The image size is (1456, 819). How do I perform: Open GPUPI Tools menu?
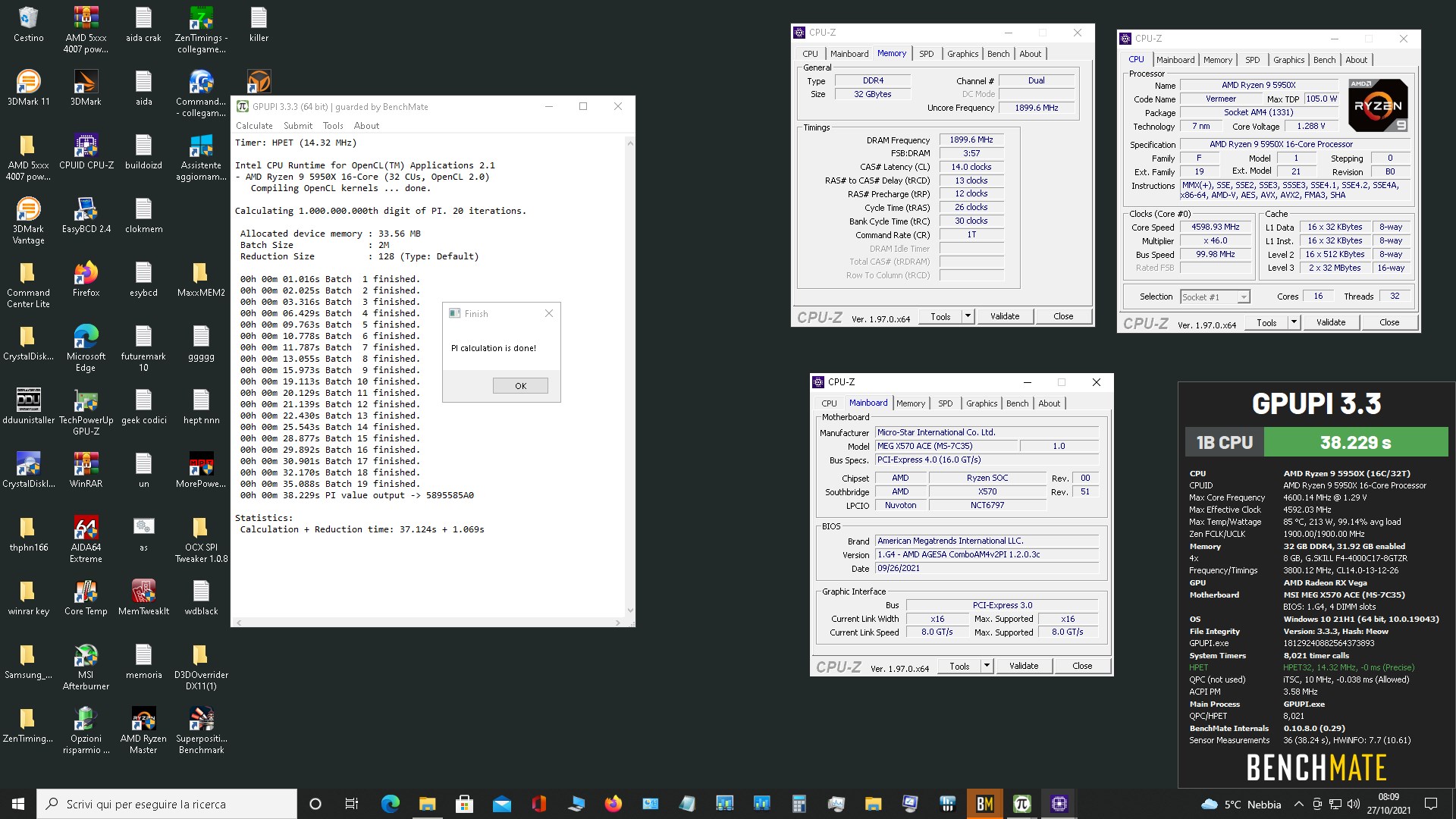(x=333, y=126)
